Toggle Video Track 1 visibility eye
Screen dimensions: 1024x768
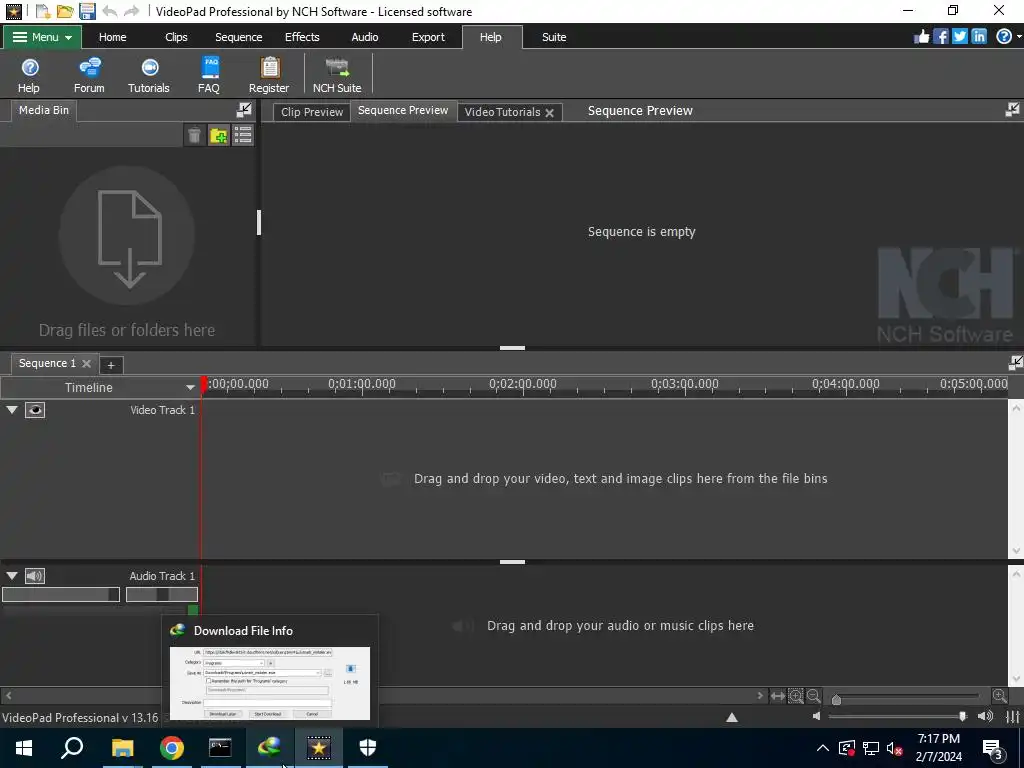(35, 410)
